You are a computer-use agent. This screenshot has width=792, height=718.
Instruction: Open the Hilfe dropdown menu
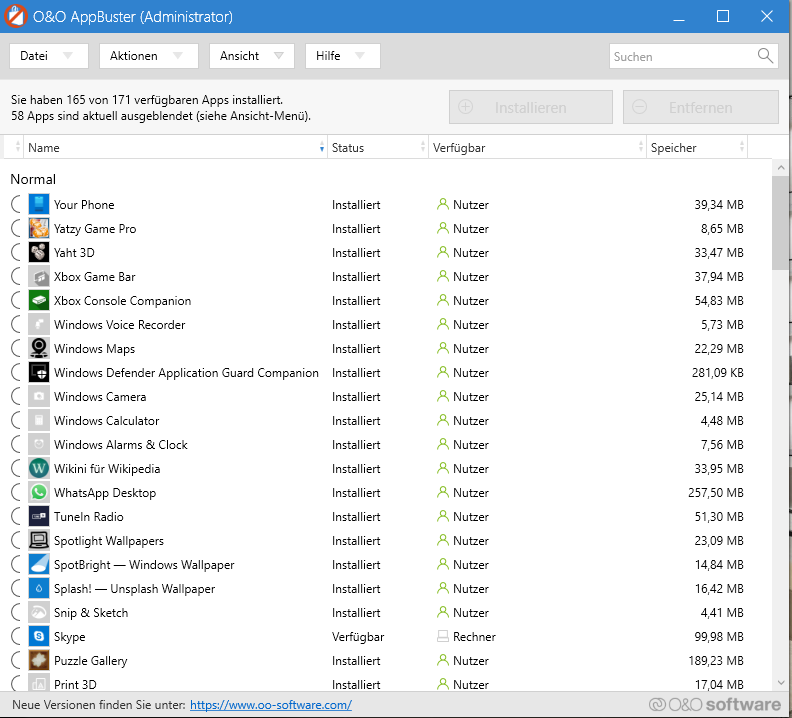click(x=342, y=56)
